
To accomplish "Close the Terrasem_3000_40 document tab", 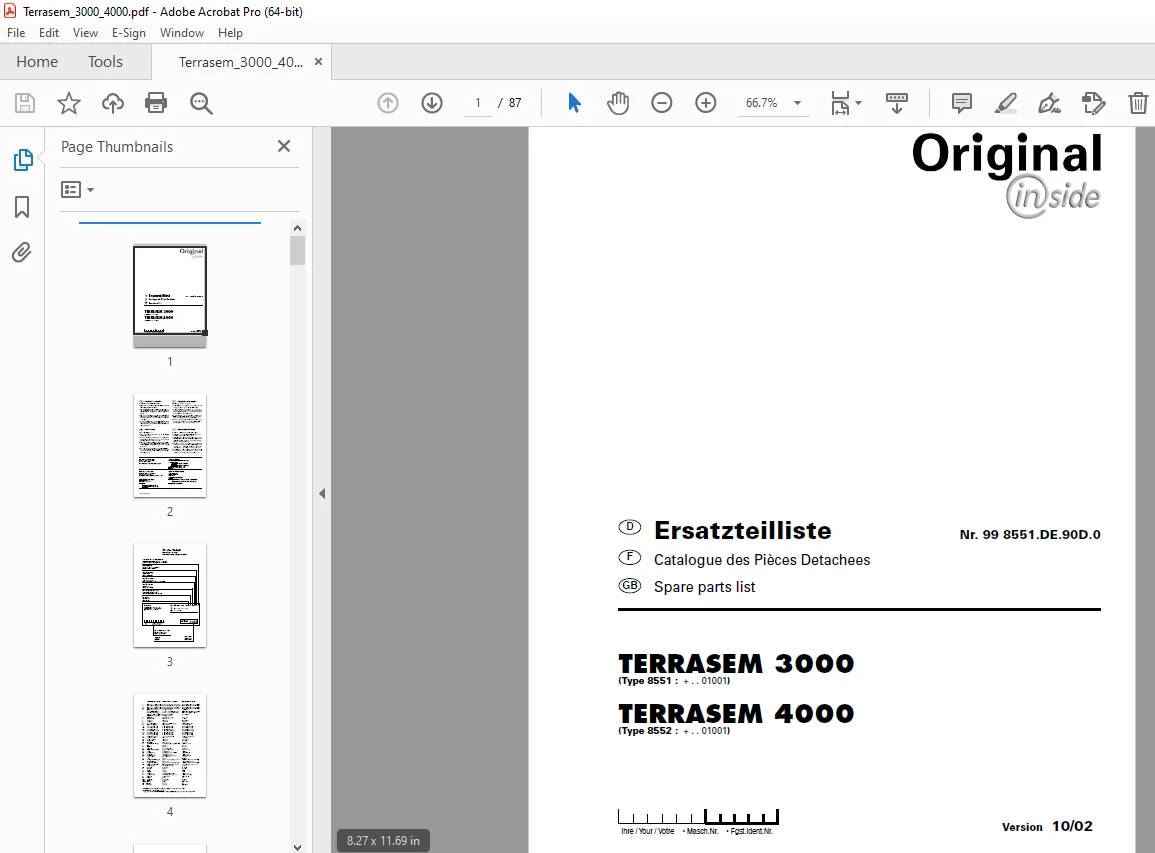I will click(318, 62).
